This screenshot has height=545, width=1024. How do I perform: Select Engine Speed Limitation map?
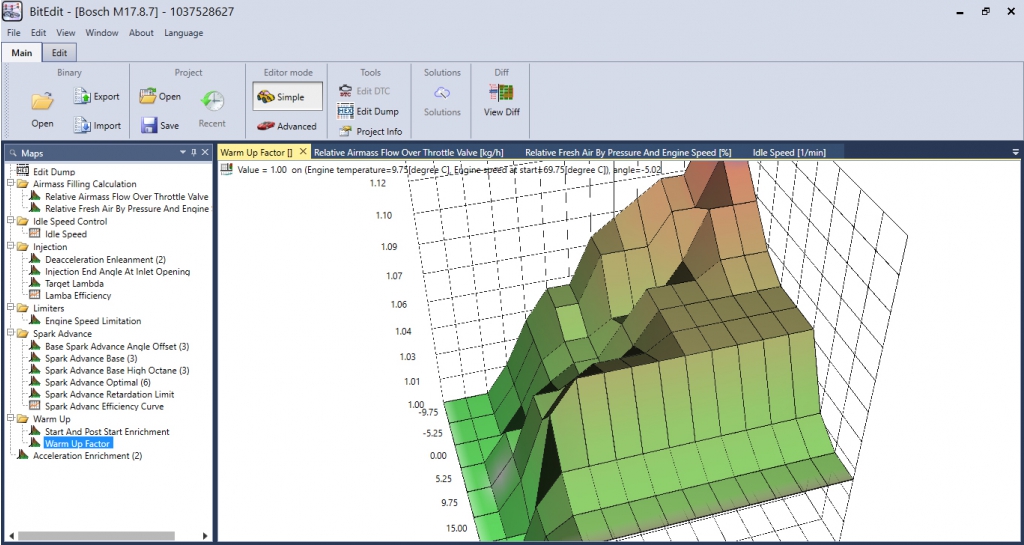coord(93,320)
